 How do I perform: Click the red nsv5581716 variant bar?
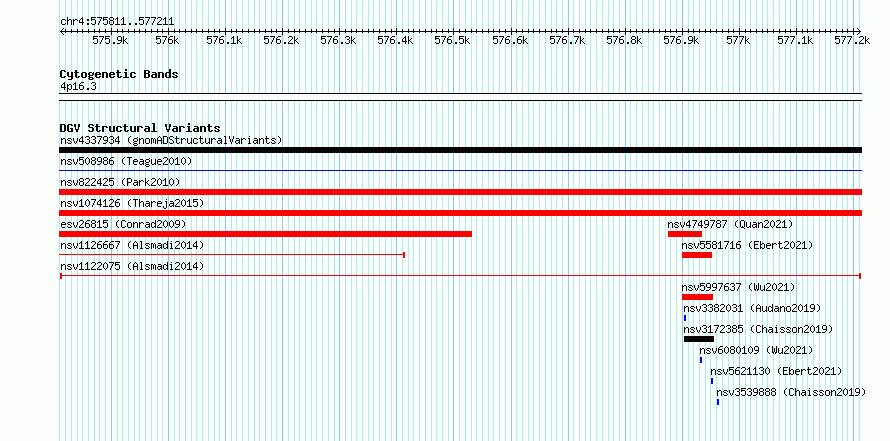click(x=697, y=255)
